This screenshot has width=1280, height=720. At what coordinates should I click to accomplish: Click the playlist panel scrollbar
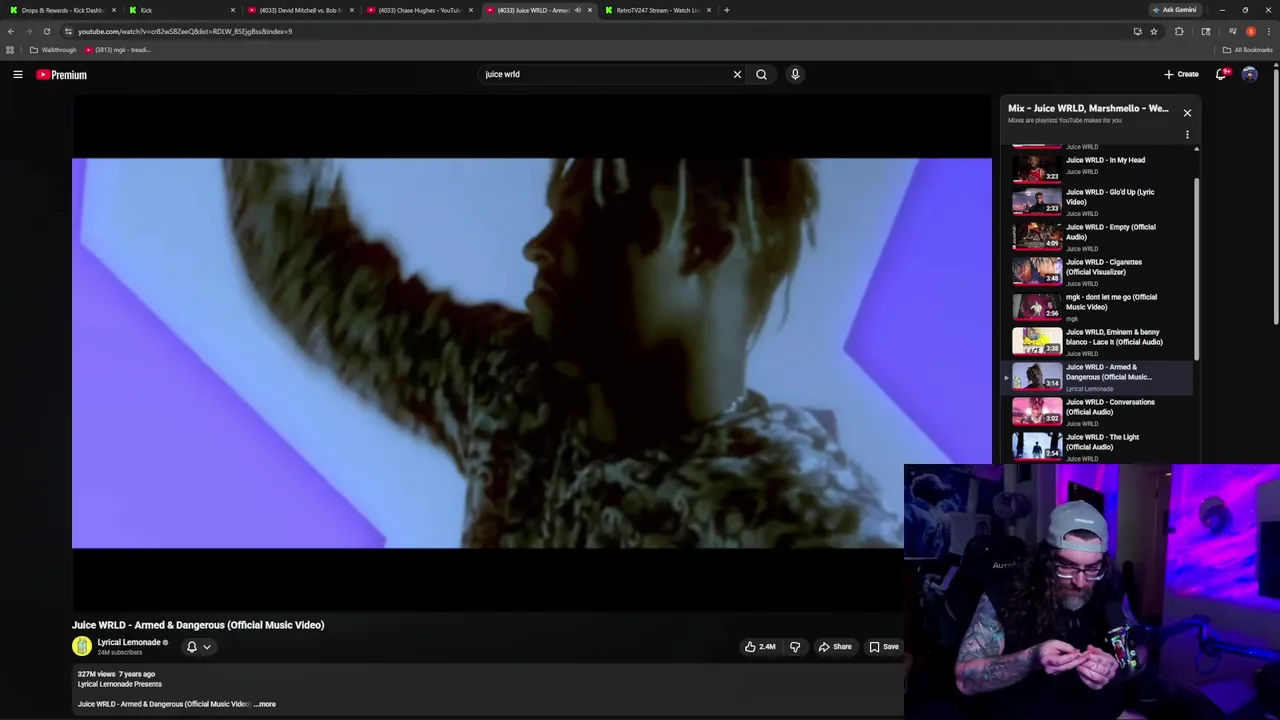(1196, 270)
